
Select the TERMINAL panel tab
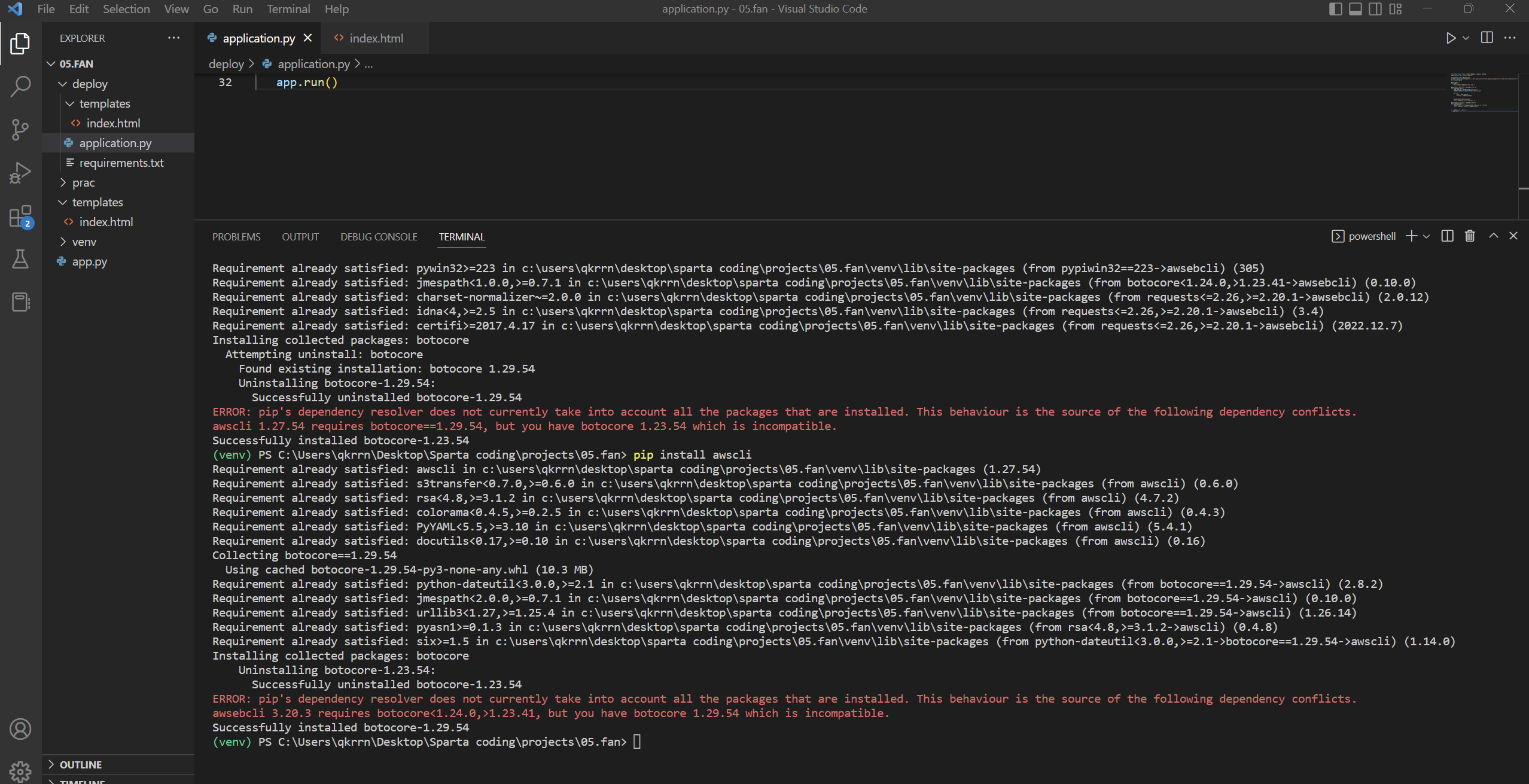coord(462,237)
